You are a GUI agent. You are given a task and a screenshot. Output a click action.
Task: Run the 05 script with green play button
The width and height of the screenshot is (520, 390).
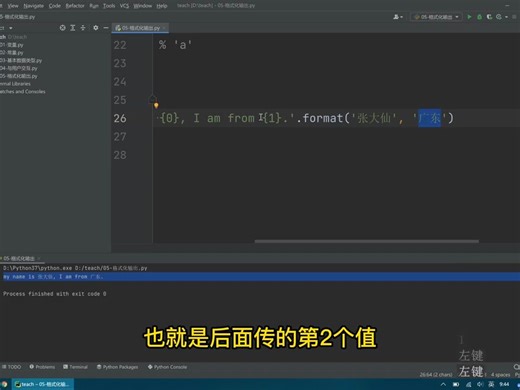point(469,17)
